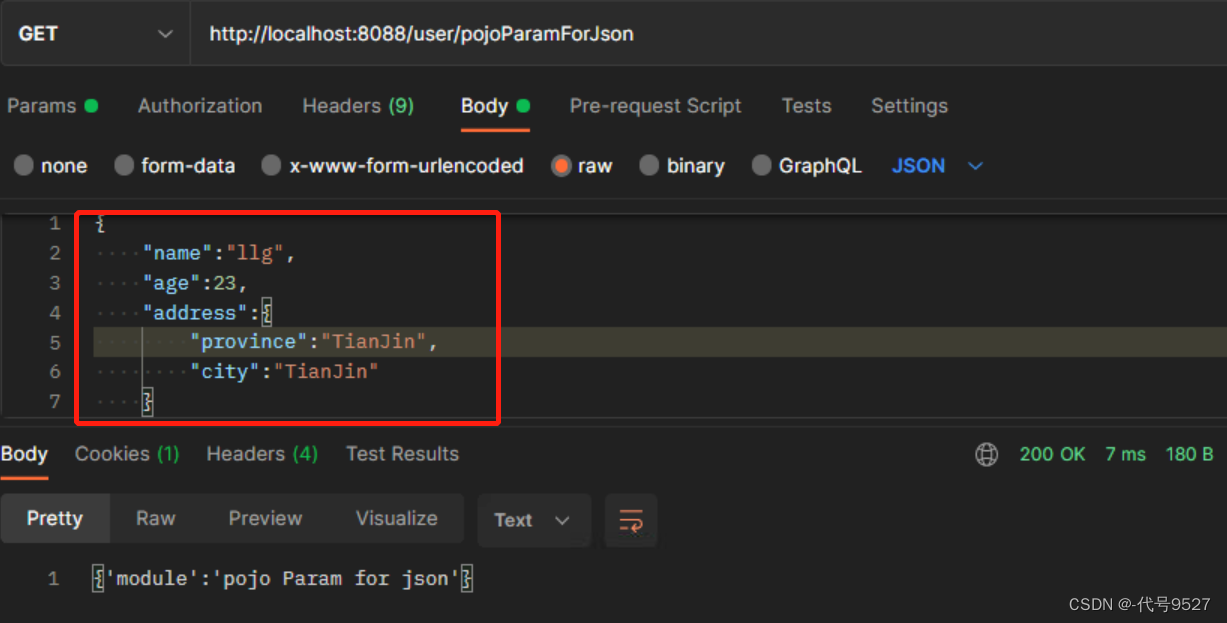This screenshot has height=623, width=1227.
Task: Click the "province":"TianJin" line
Action: pyautogui.click(x=315, y=342)
